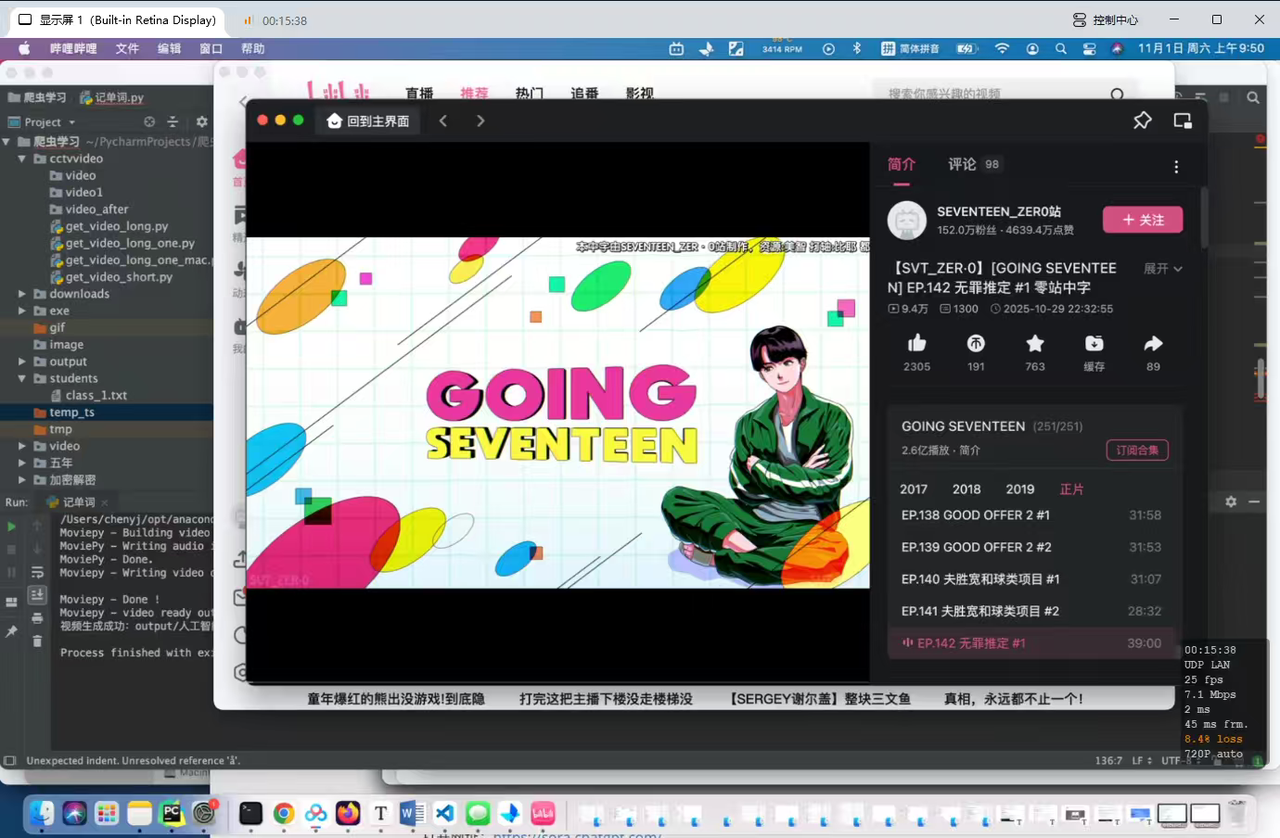Collapse the cctvvideo folder in Project tree
Image resolution: width=1280 pixels, height=838 pixels.
tap(23, 158)
